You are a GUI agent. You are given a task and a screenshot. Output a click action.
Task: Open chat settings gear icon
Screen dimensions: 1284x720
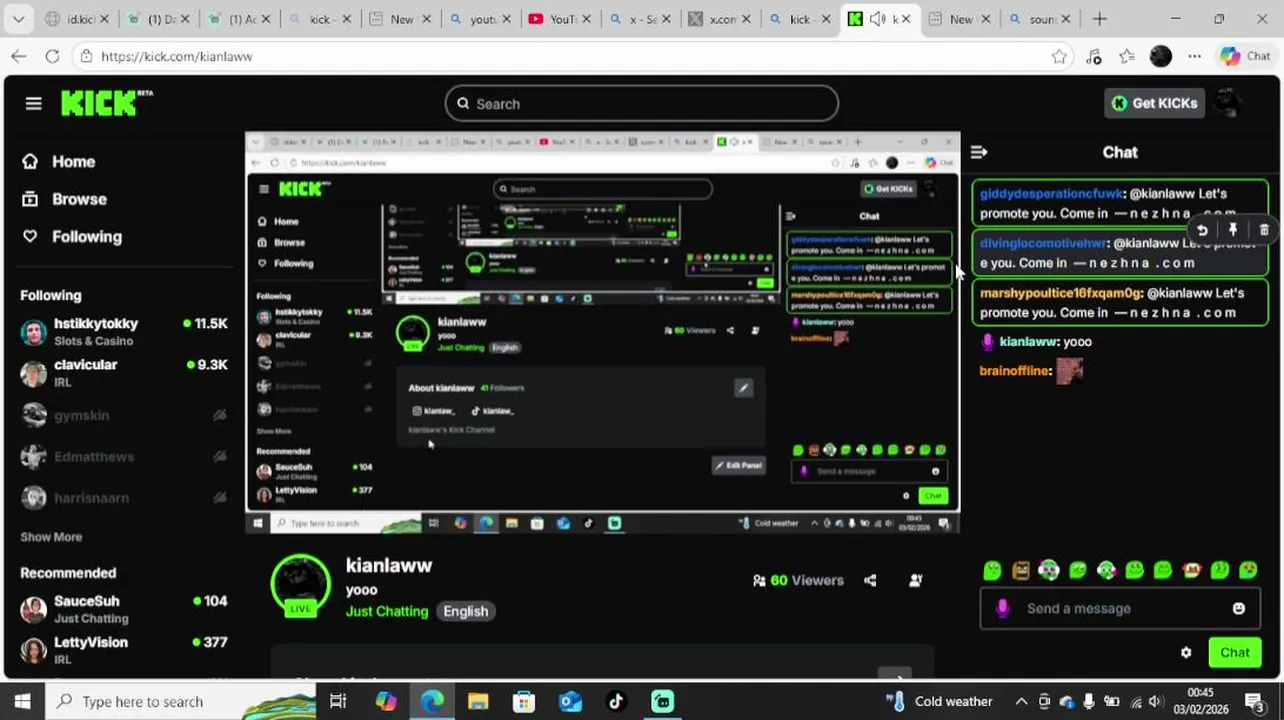tap(1186, 653)
